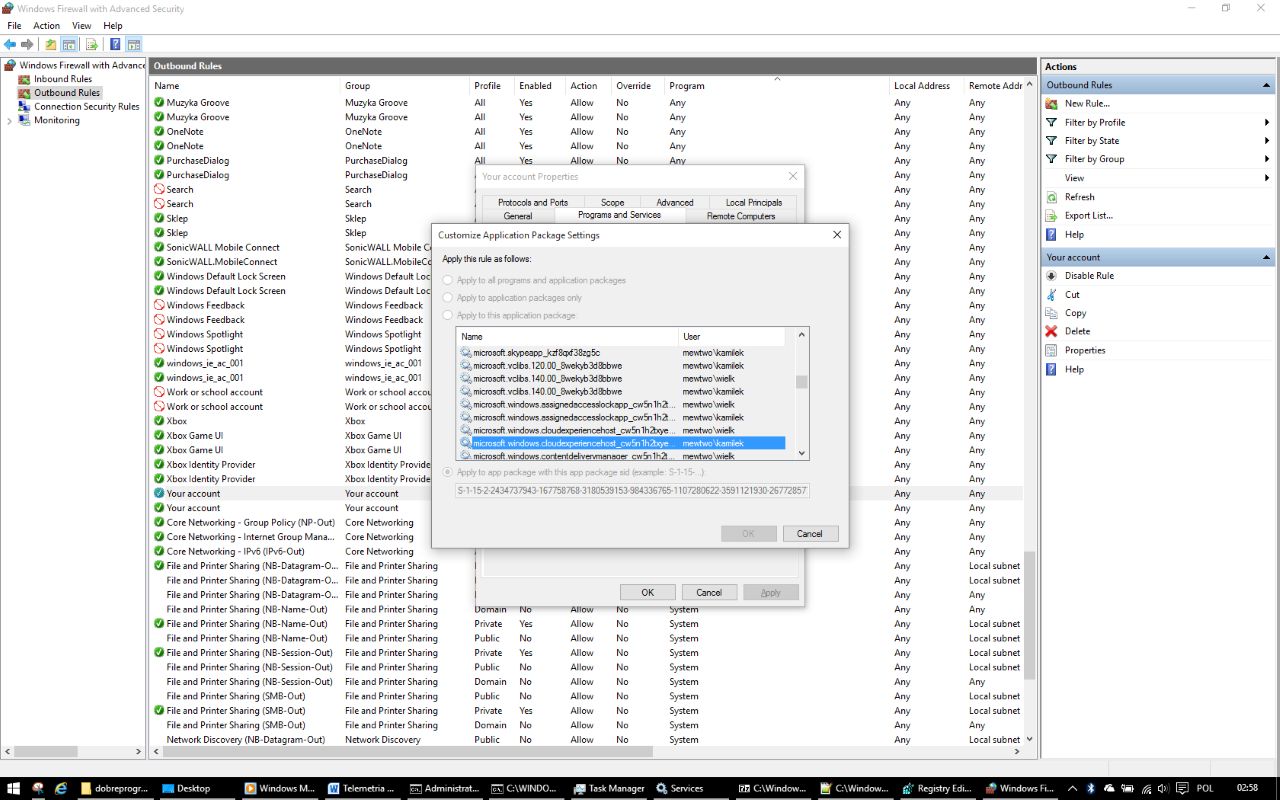Open the Action menu

coord(46,25)
